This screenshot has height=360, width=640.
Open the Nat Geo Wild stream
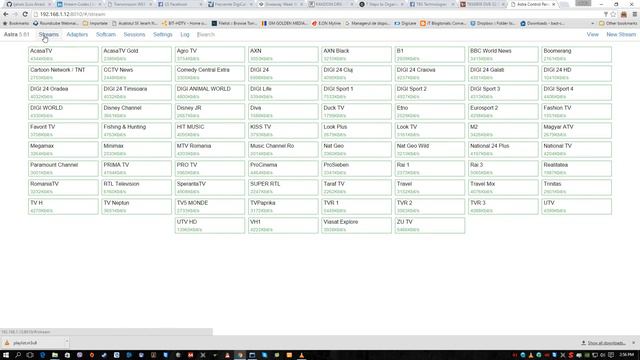(430, 149)
